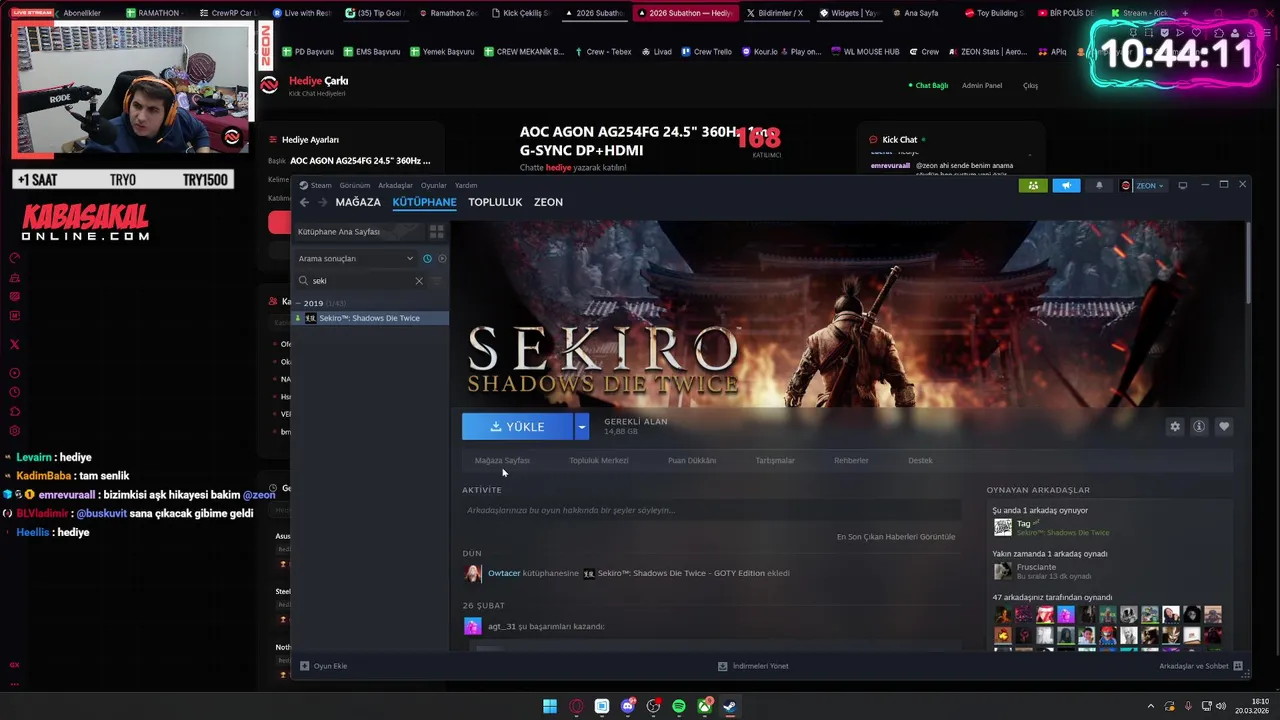Open the Mağaza Sayfası link

pyautogui.click(x=502, y=461)
